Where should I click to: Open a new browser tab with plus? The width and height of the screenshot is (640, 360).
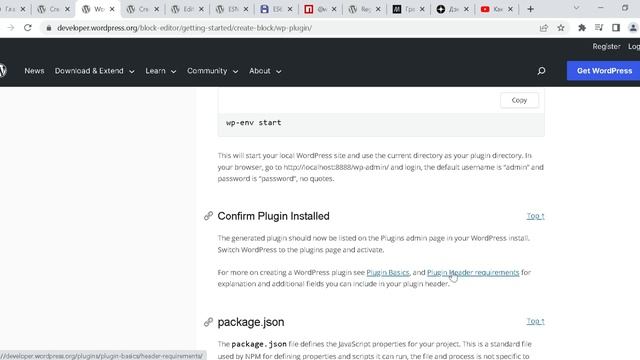point(530,9)
